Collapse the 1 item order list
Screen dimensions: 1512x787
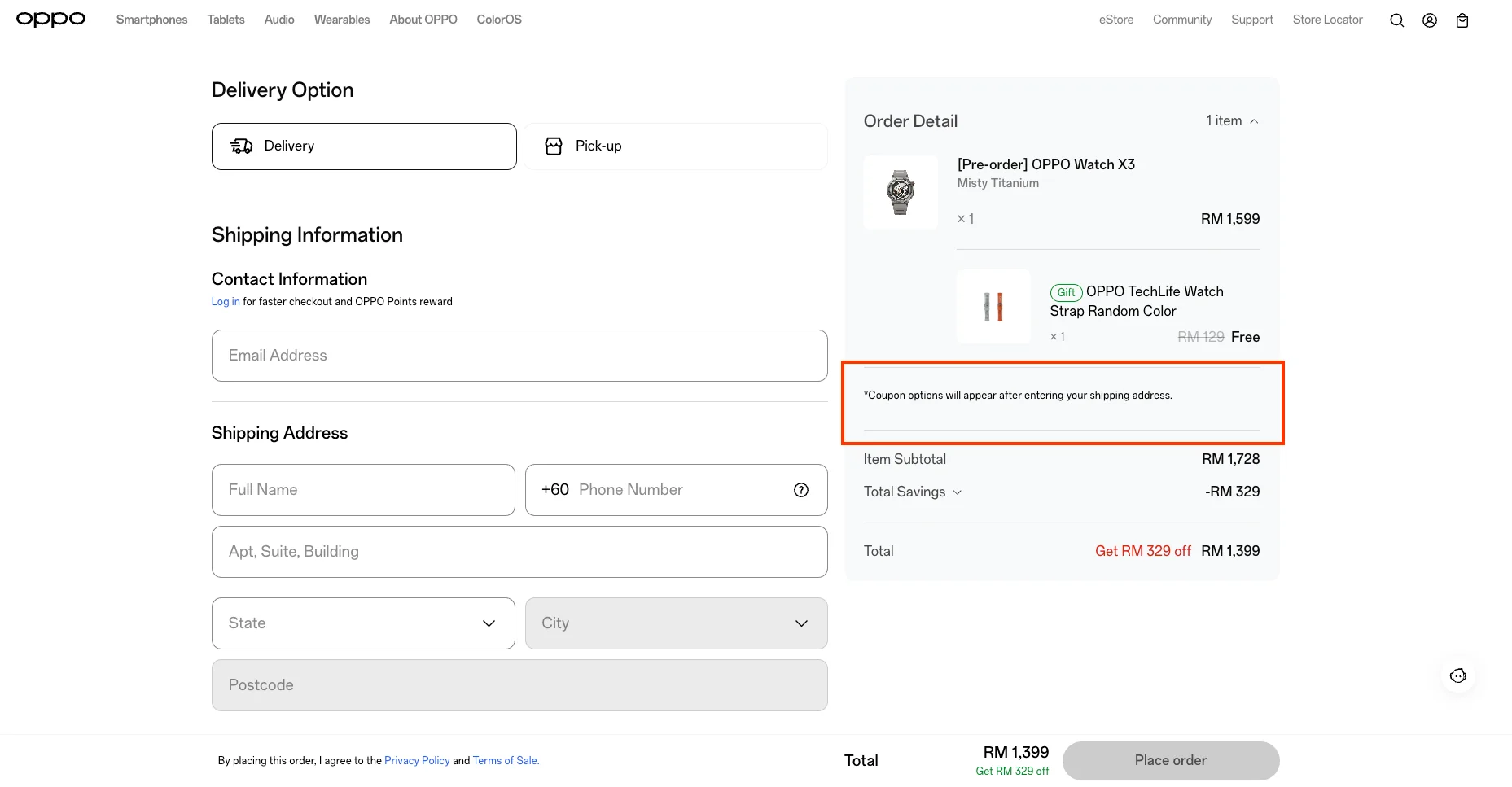(1232, 121)
